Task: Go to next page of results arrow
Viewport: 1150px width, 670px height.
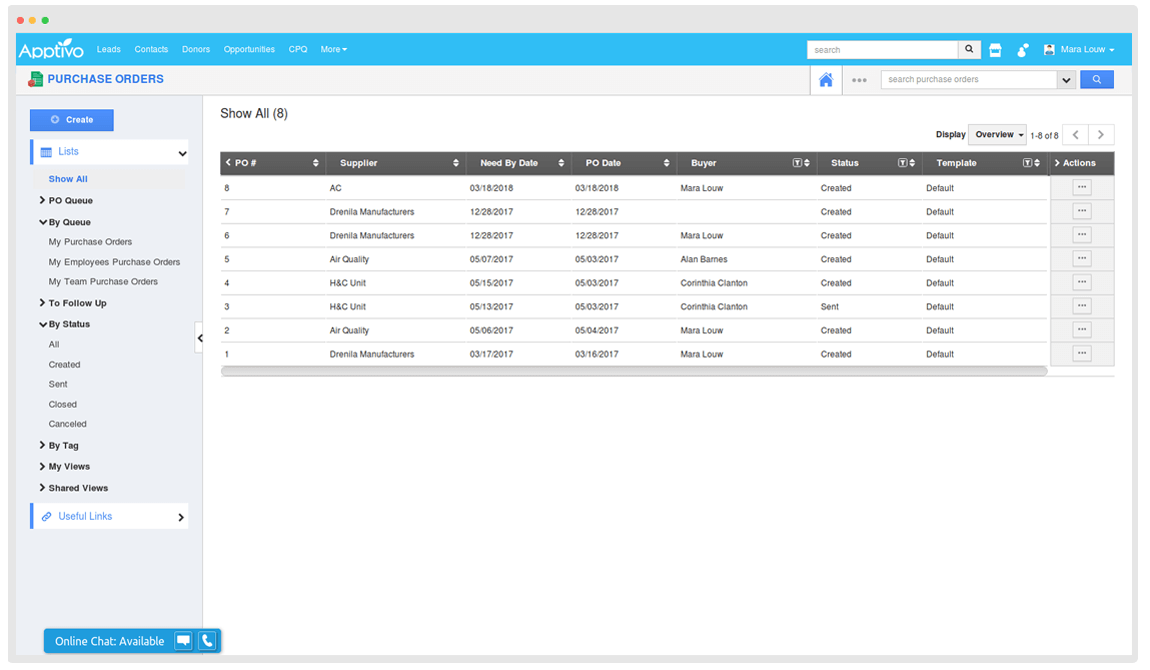Action: (1101, 135)
